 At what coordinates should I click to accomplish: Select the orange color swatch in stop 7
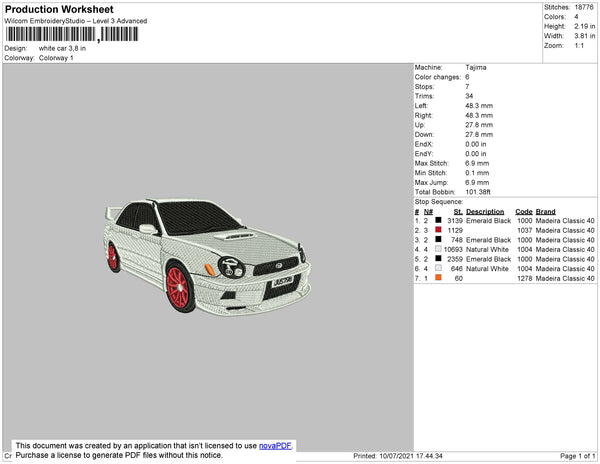[x=438, y=279]
